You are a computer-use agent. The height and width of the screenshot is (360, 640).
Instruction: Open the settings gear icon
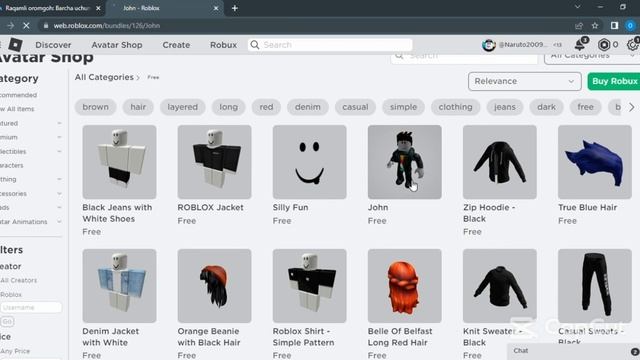[633, 44]
